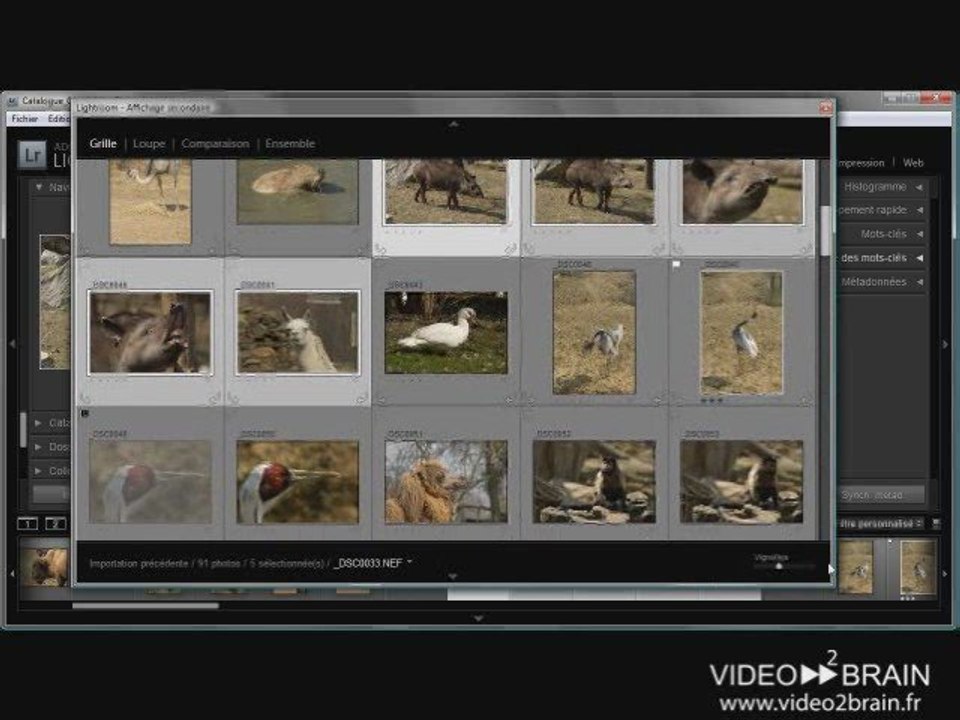Open the Loupe view tab
The width and height of the screenshot is (960, 720).
click(149, 143)
